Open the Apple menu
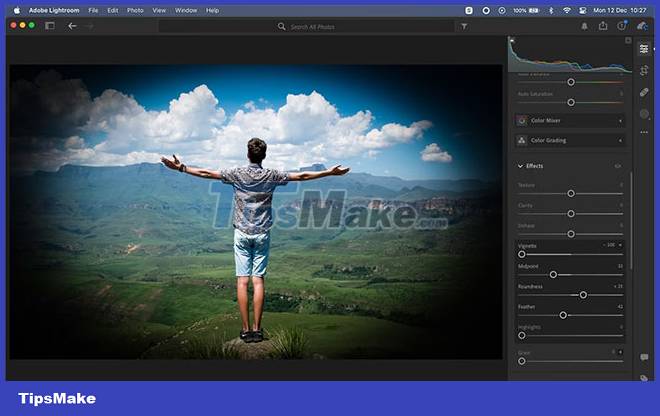This screenshot has width=660, height=416. click(17, 10)
